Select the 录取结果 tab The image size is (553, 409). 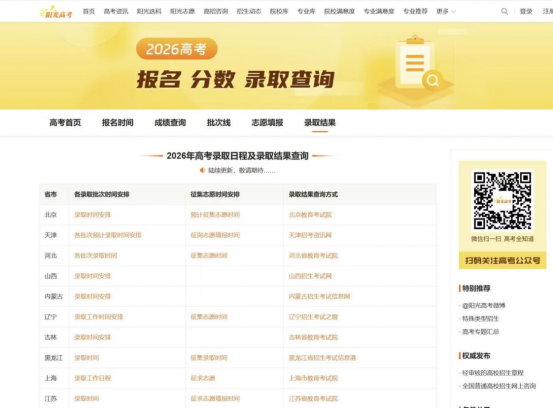[x=320, y=123]
